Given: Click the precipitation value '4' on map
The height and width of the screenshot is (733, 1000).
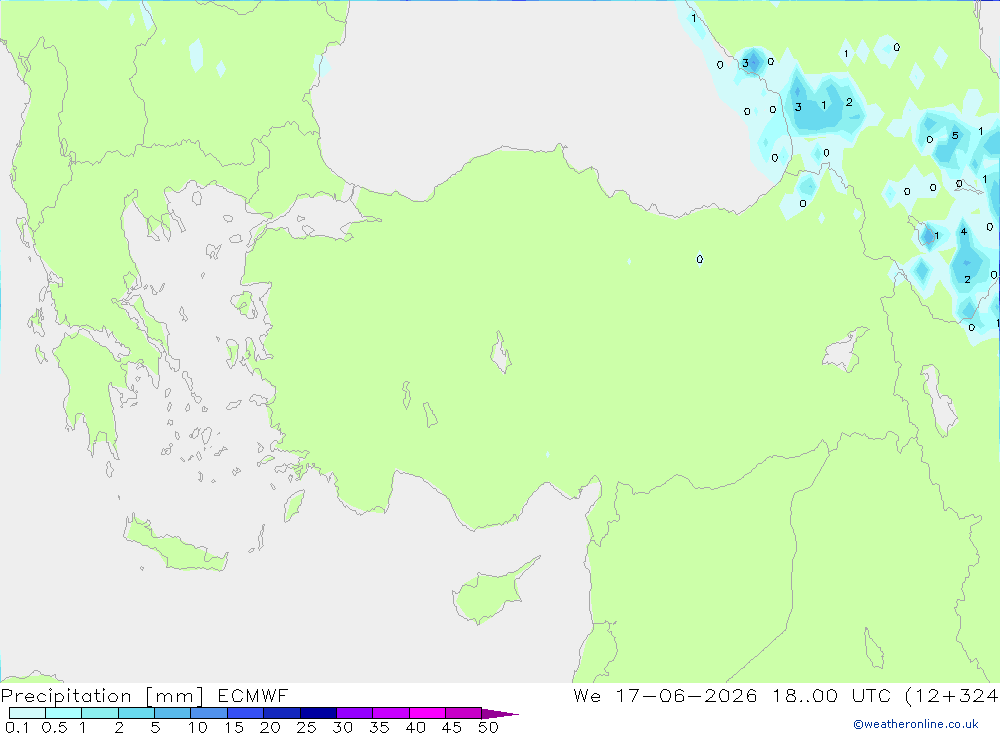Looking at the screenshot, I should [964, 232].
